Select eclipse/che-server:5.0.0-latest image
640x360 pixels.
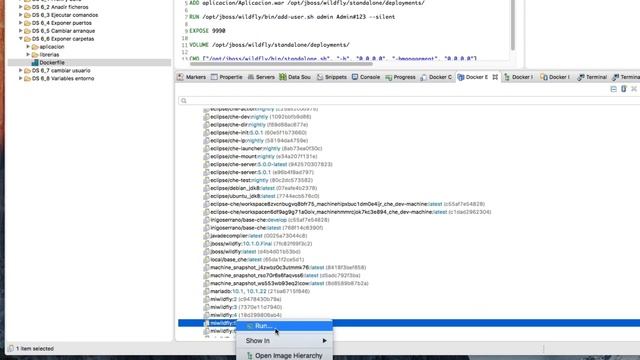(271, 164)
